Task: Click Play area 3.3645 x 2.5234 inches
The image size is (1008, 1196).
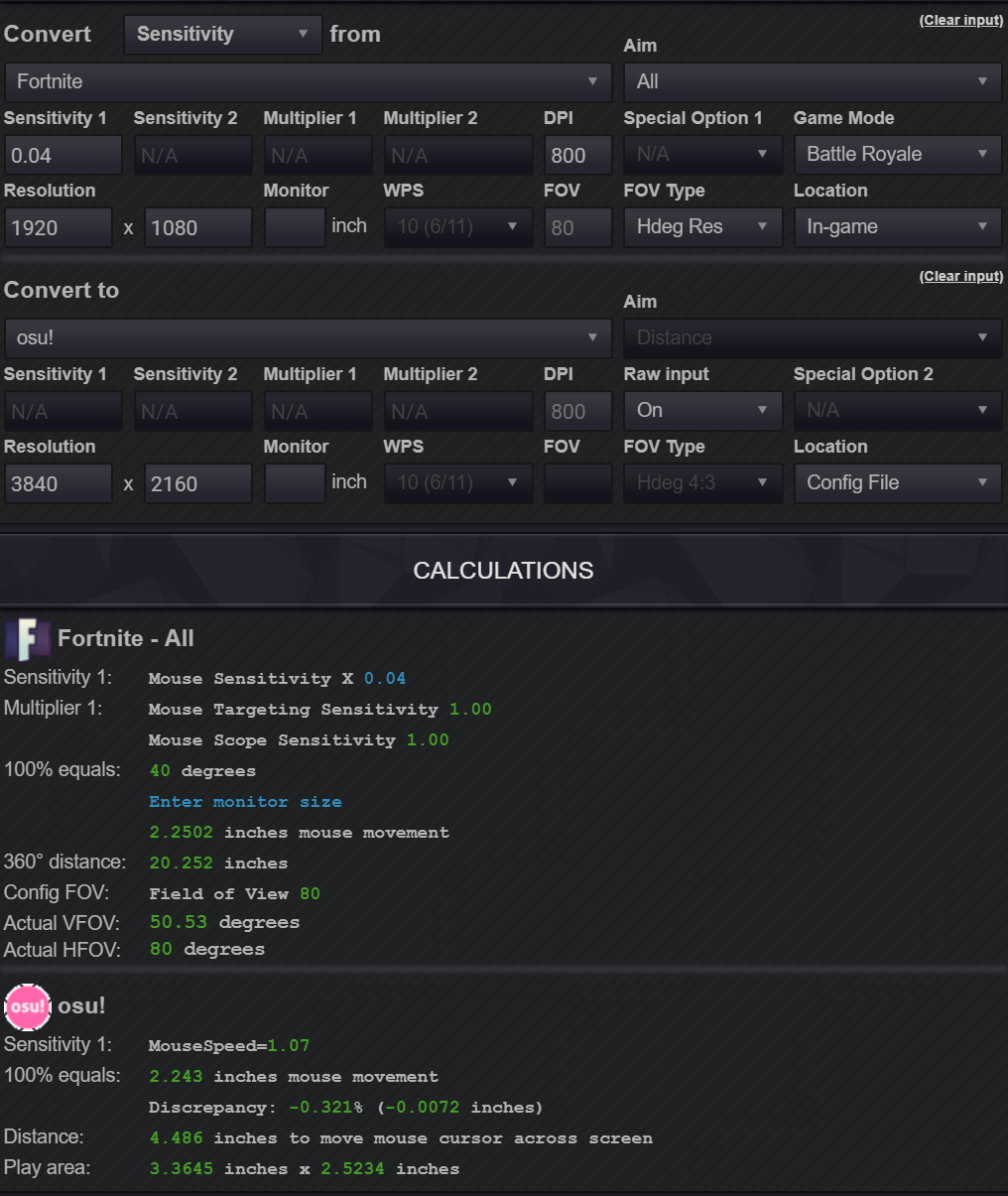Action: click(305, 1169)
